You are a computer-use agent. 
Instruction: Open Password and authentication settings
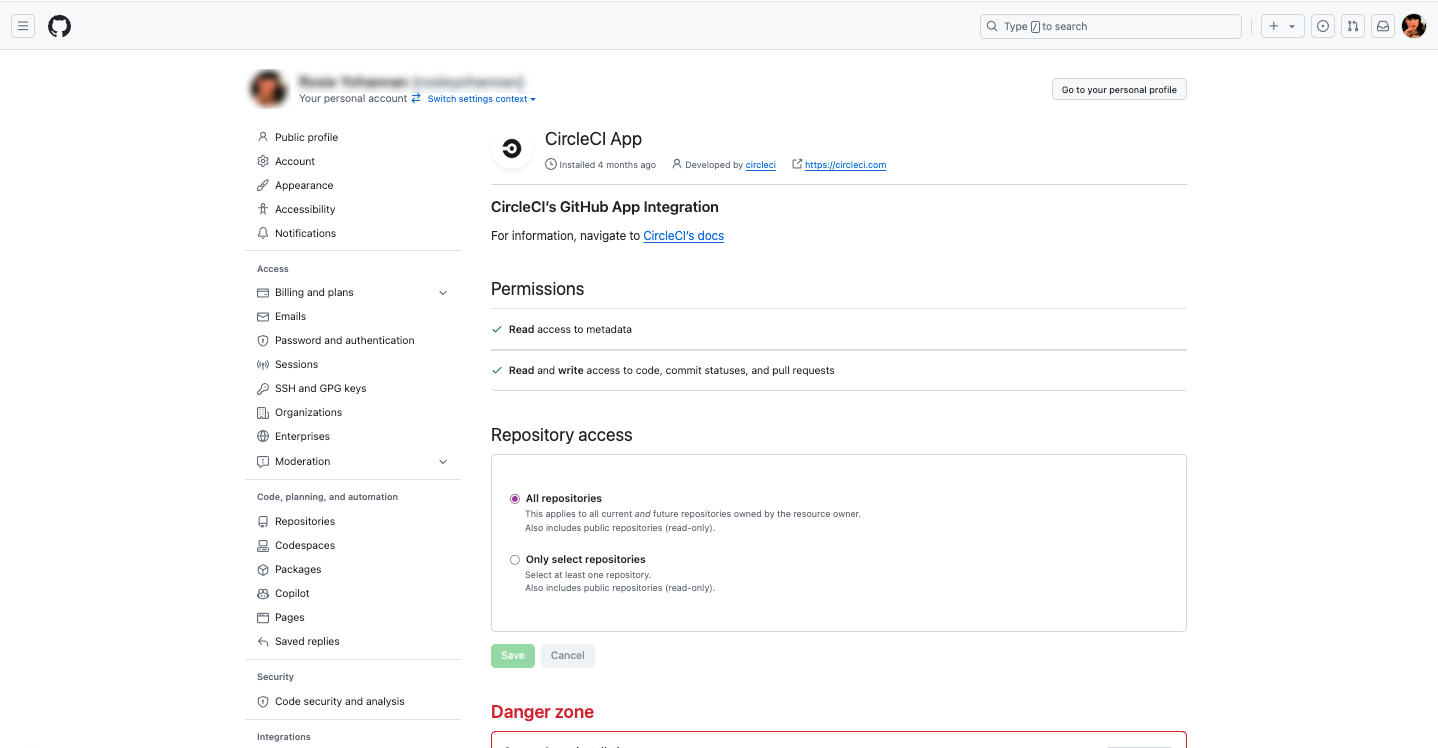tap(344, 340)
